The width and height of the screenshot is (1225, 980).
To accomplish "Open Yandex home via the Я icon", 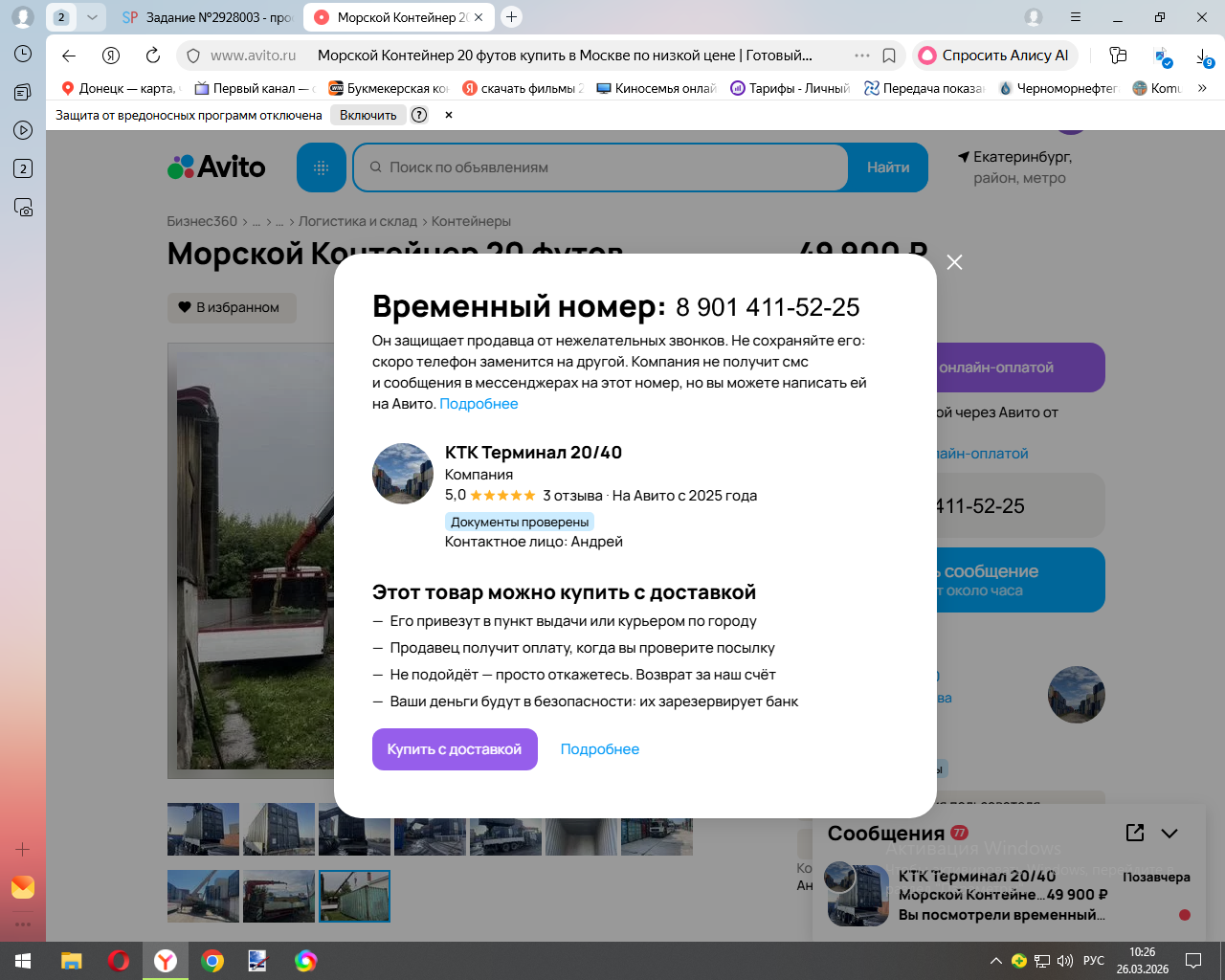I will tap(111, 56).
